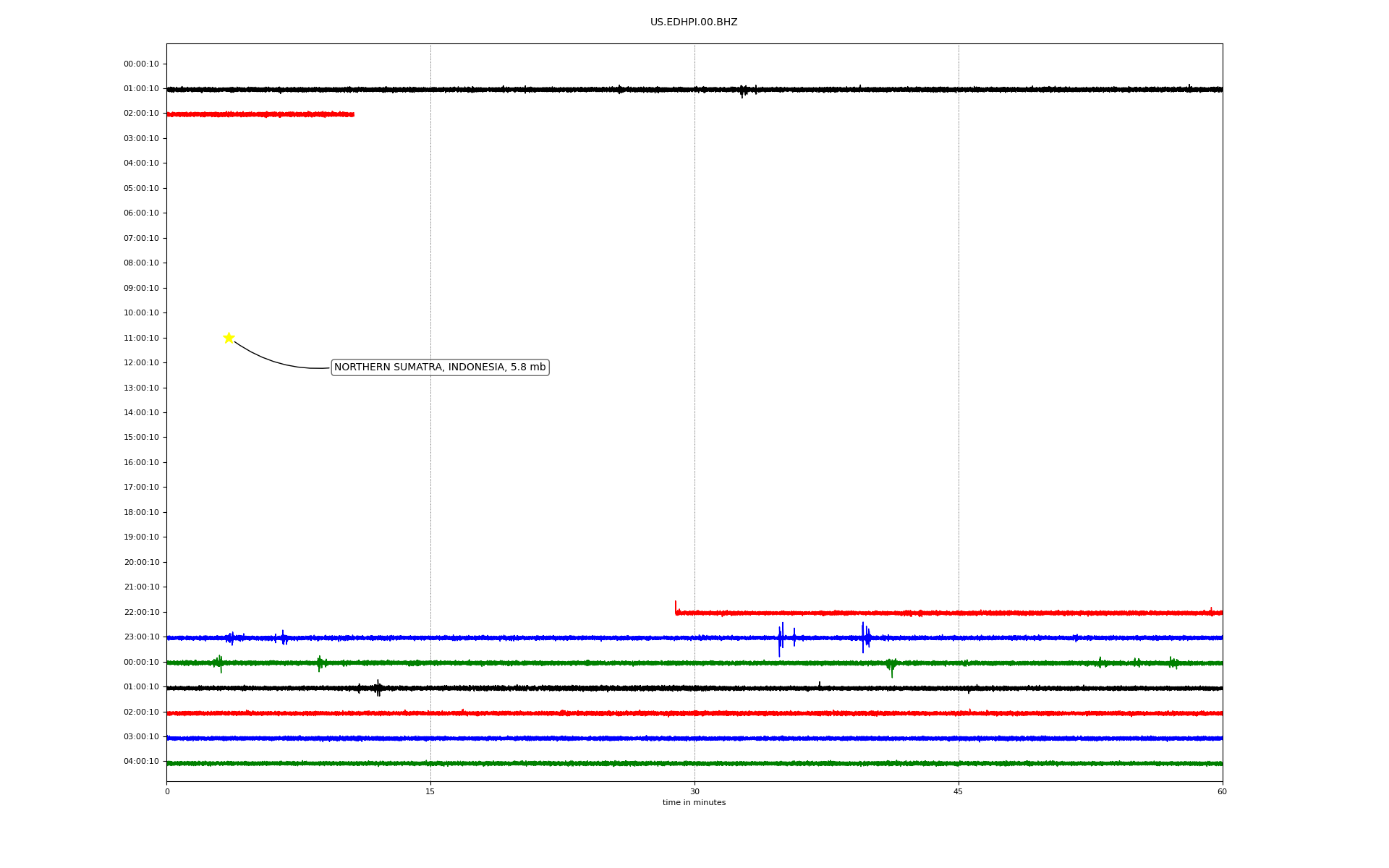Image resolution: width=1389 pixels, height=868 pixels.
Task: Click the bottom green trace at 04:00:10
Action: coord(694,763)
